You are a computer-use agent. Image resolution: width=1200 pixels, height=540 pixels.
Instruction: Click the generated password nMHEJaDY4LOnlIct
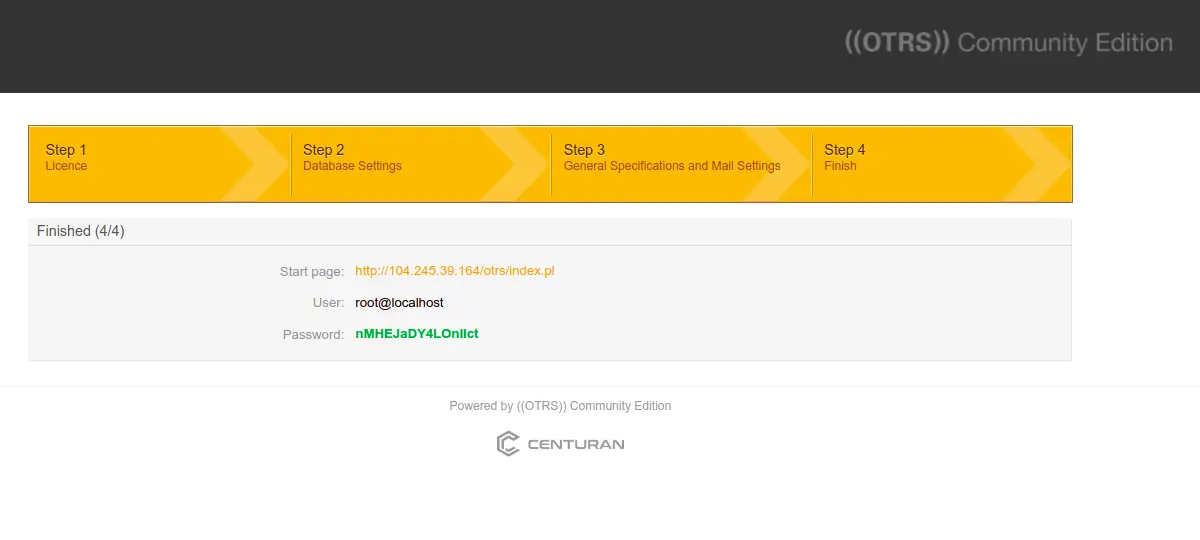(x=417, y=334)
